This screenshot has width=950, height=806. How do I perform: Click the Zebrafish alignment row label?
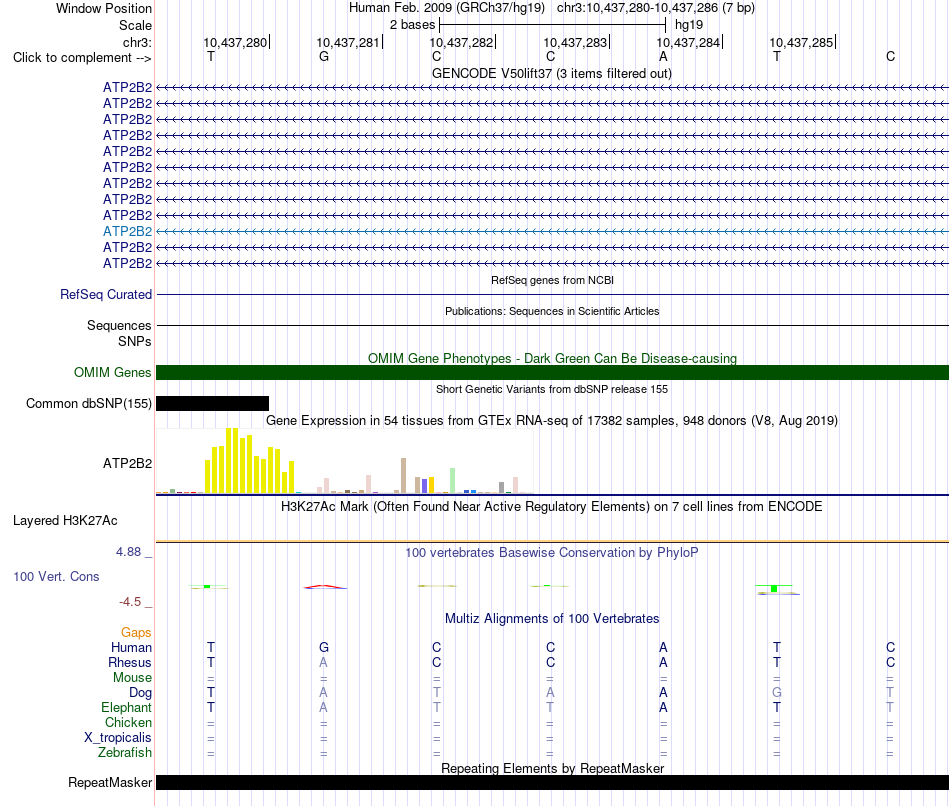pos(125,752)
